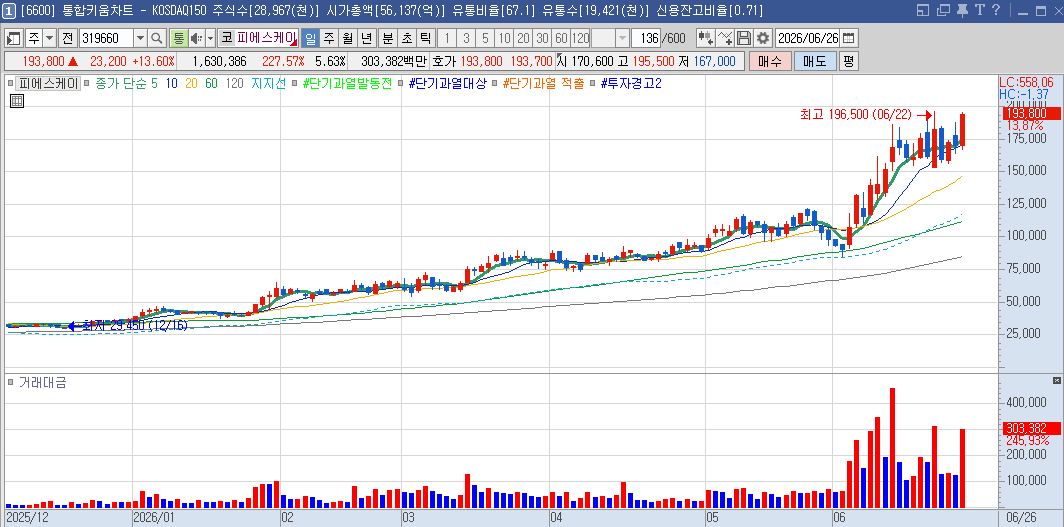Toggle the speaker sound icon
The image size is (1064, 527).
point(195,38)
